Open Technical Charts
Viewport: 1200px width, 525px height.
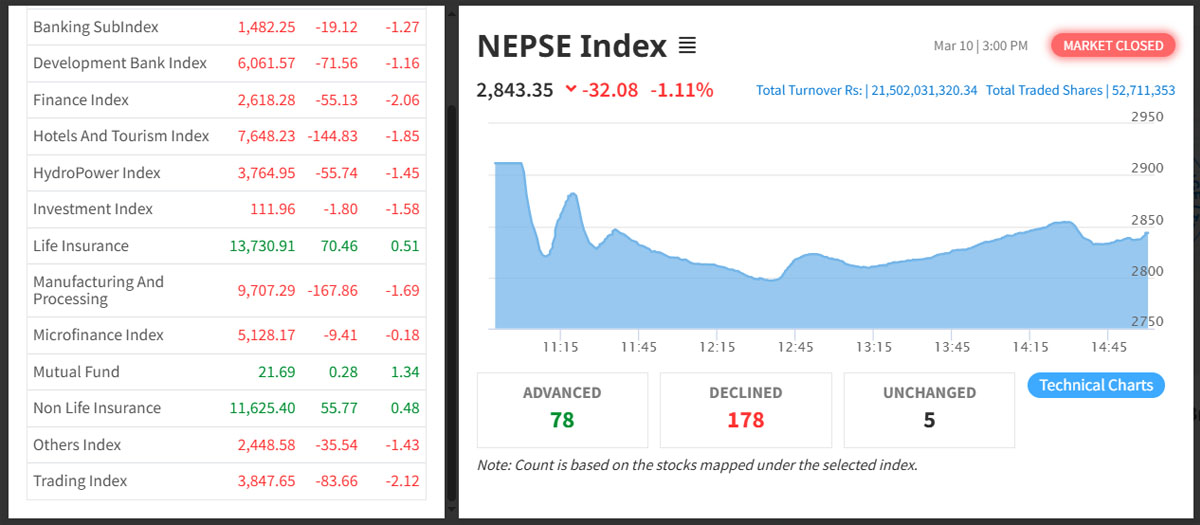1096,385
